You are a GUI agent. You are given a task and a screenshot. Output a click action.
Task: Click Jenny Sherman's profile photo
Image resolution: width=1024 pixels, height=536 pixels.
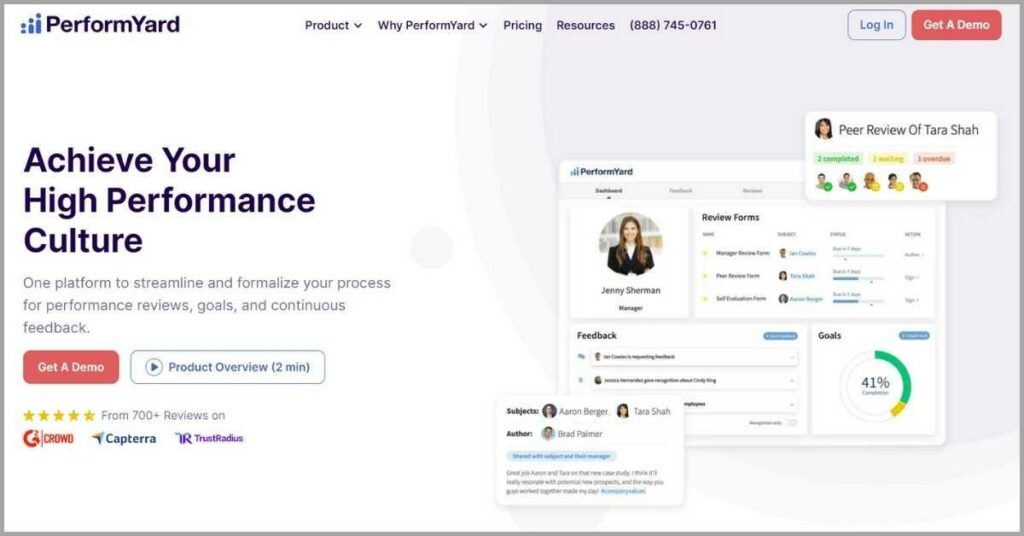point(630,245)
